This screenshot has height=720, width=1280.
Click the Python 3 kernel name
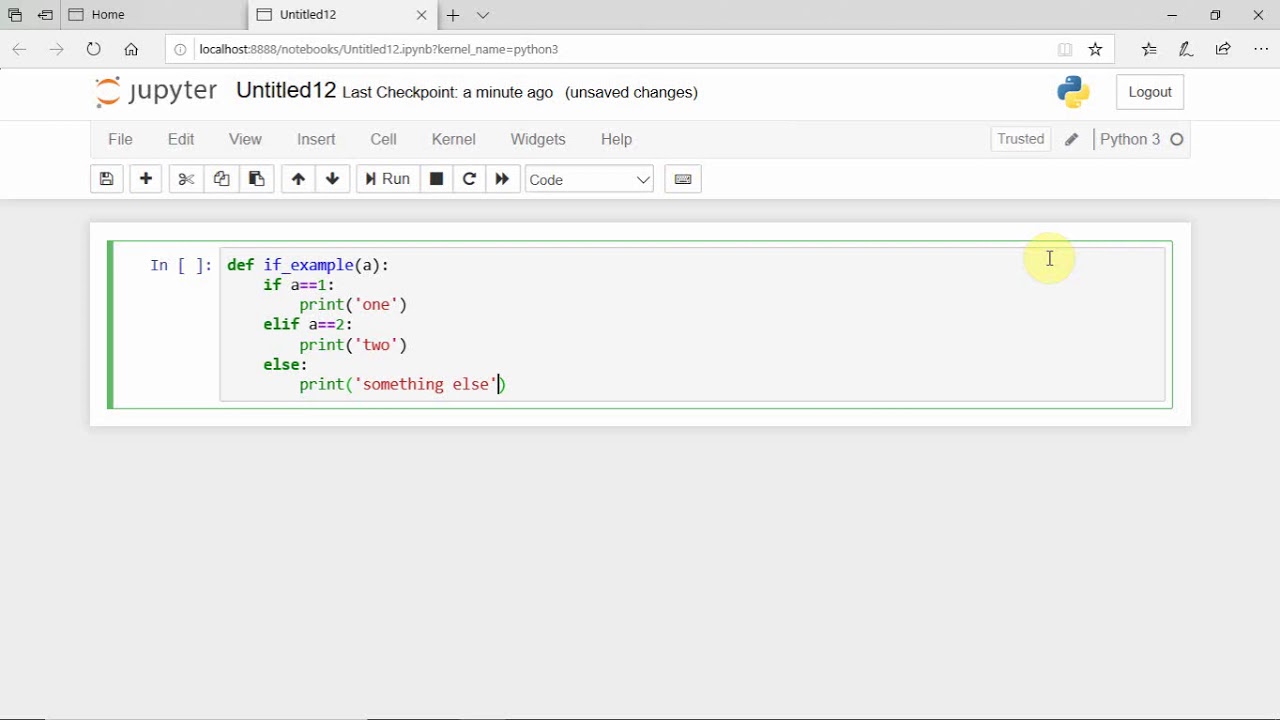1130,139
